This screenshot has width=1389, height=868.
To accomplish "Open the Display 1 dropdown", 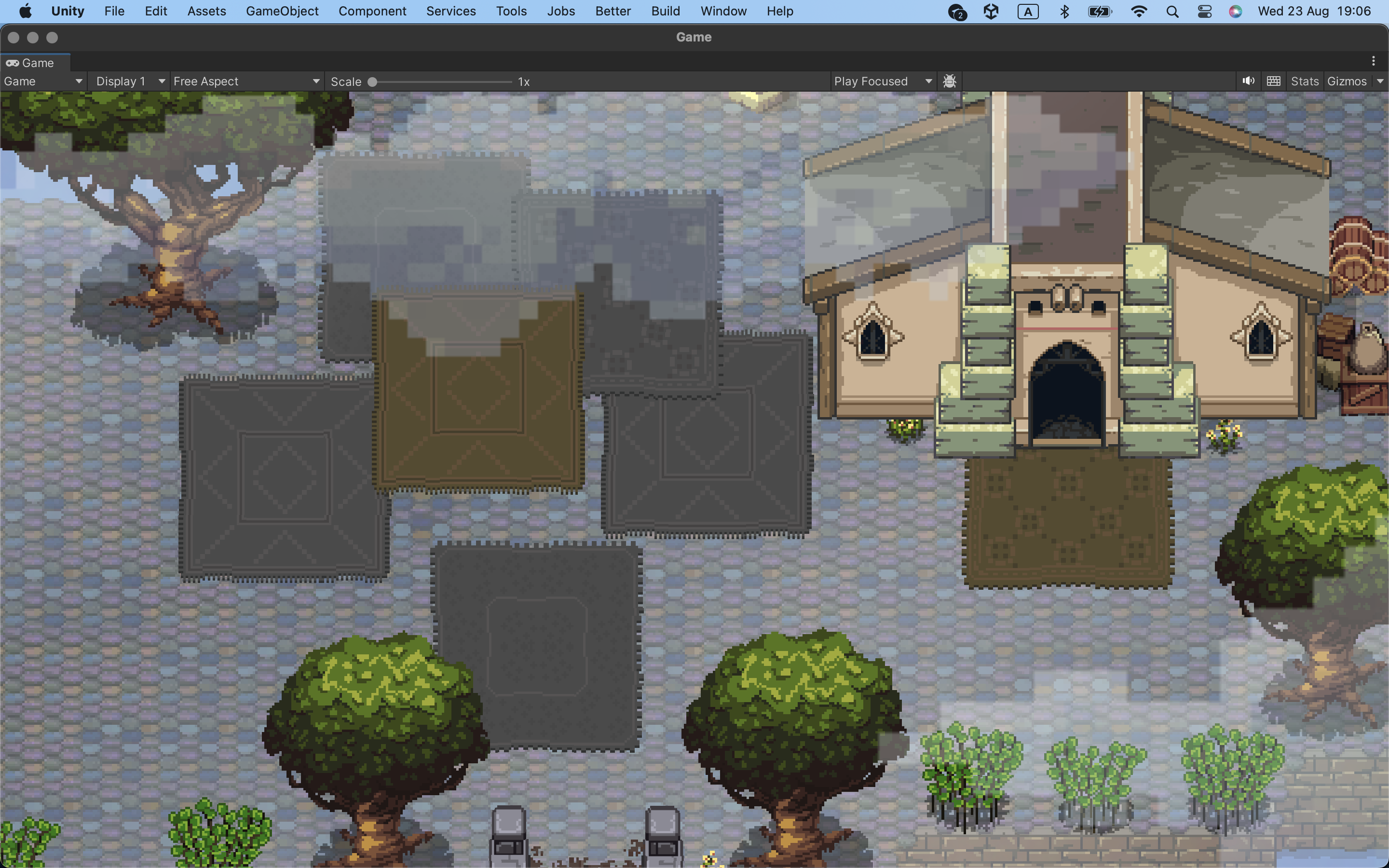I will click(130, 81).
